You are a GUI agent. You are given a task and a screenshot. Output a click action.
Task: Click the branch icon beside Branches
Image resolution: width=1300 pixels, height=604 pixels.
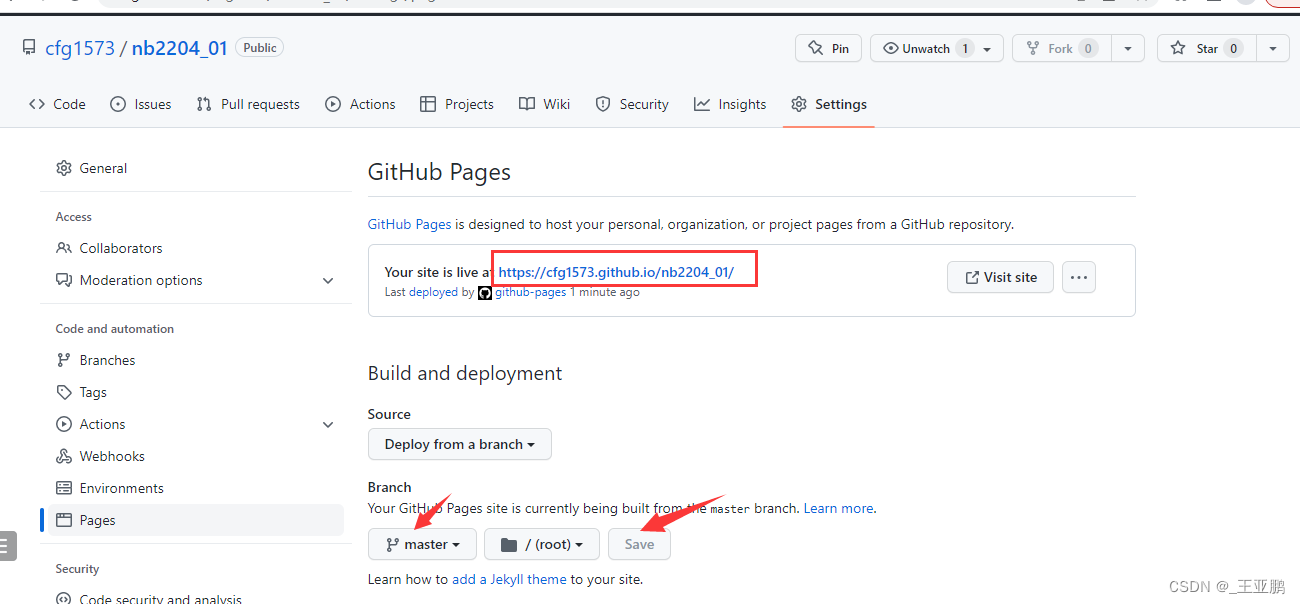[x=64, y=360]
